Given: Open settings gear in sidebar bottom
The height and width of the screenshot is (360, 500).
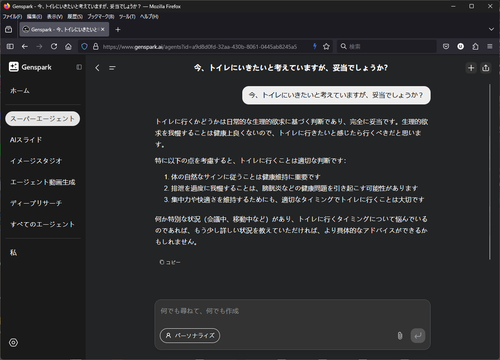Looking at the screenshot, I should (13, 342).
